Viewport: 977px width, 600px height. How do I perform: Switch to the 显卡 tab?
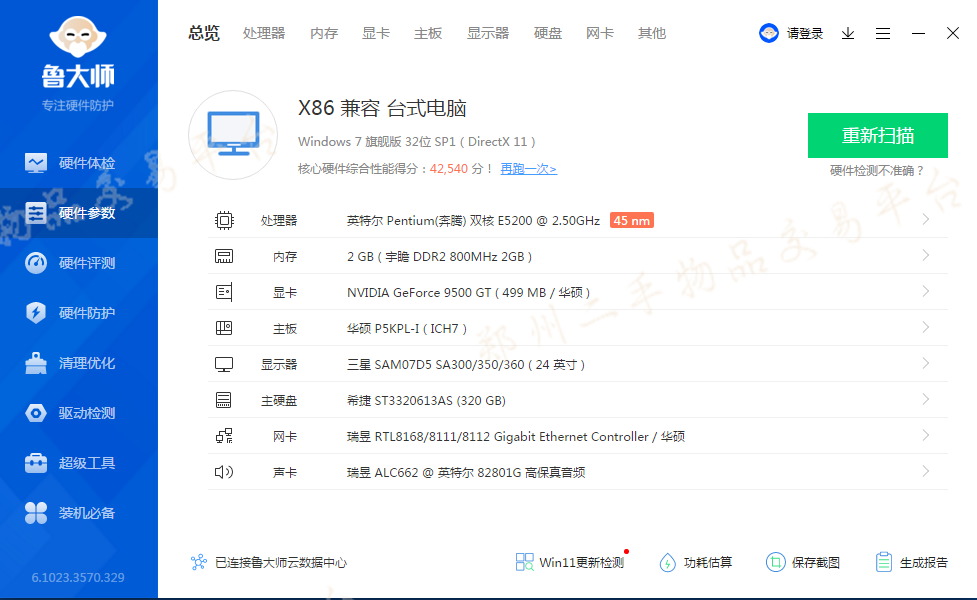[376, 33]
